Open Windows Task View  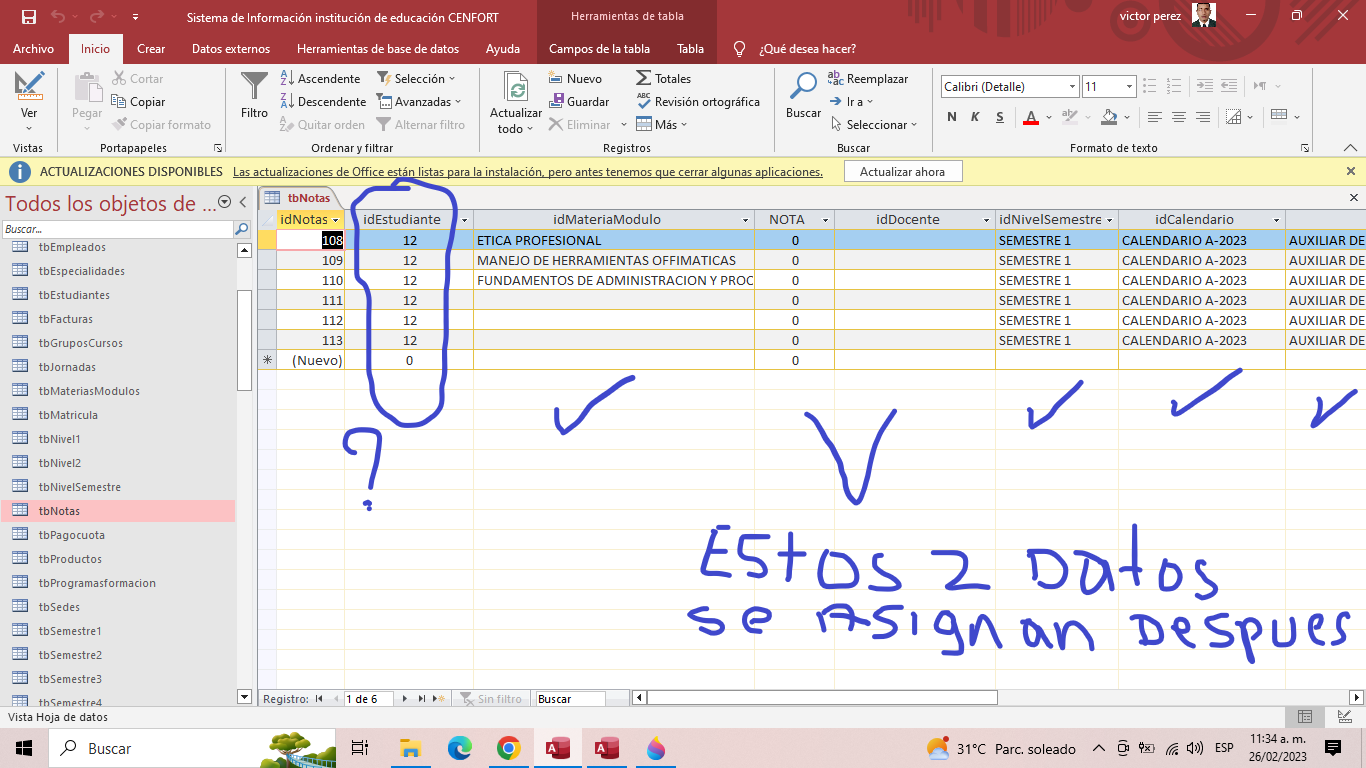coord(360,748)
